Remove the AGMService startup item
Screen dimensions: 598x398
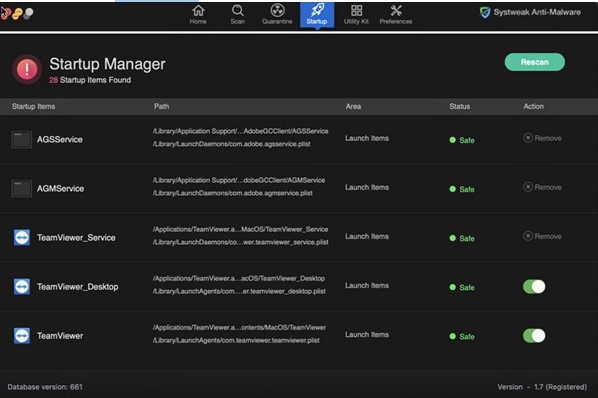coord(542,187)
